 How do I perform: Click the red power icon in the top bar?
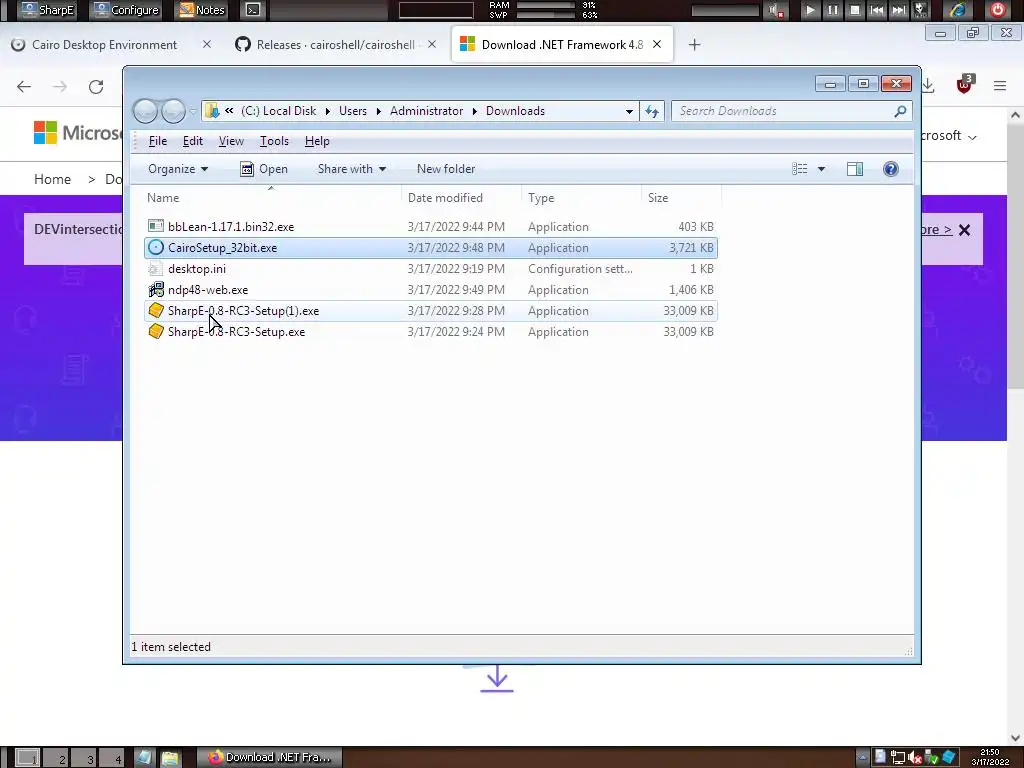coord(998,10)
